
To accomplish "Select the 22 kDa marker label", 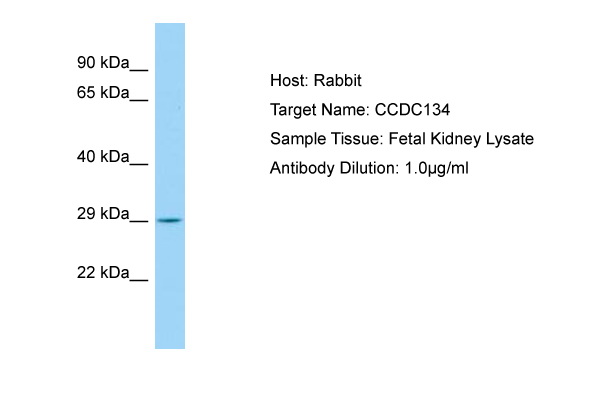I will (103, 273).
